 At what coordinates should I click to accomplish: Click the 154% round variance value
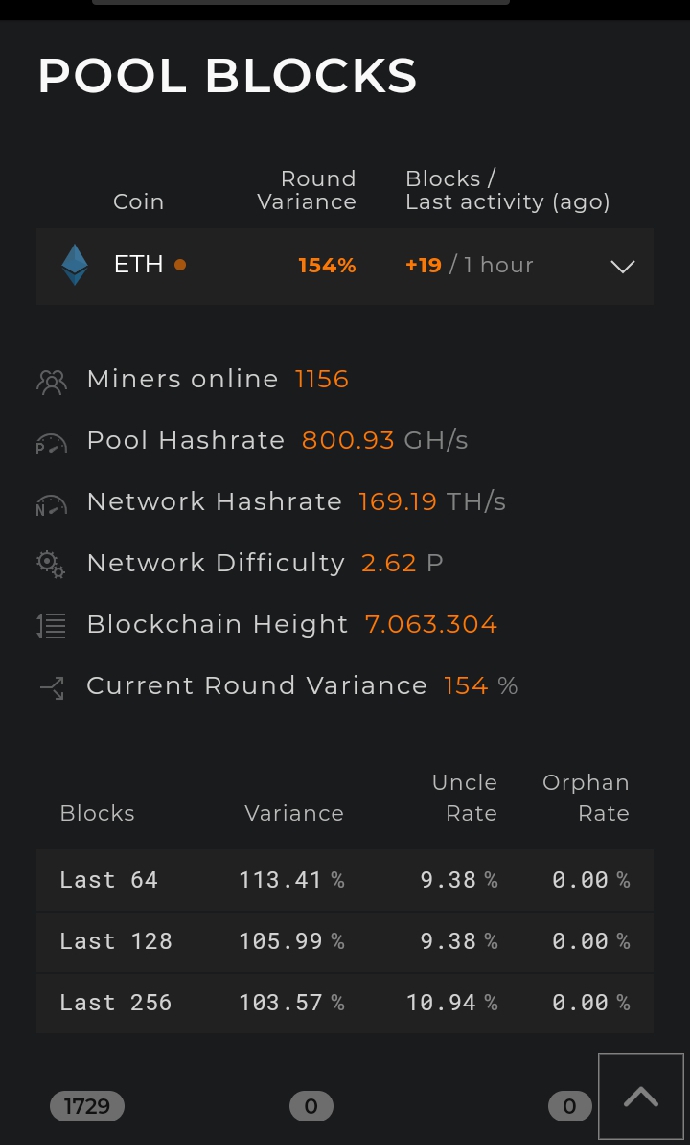[x=327, y=264]
